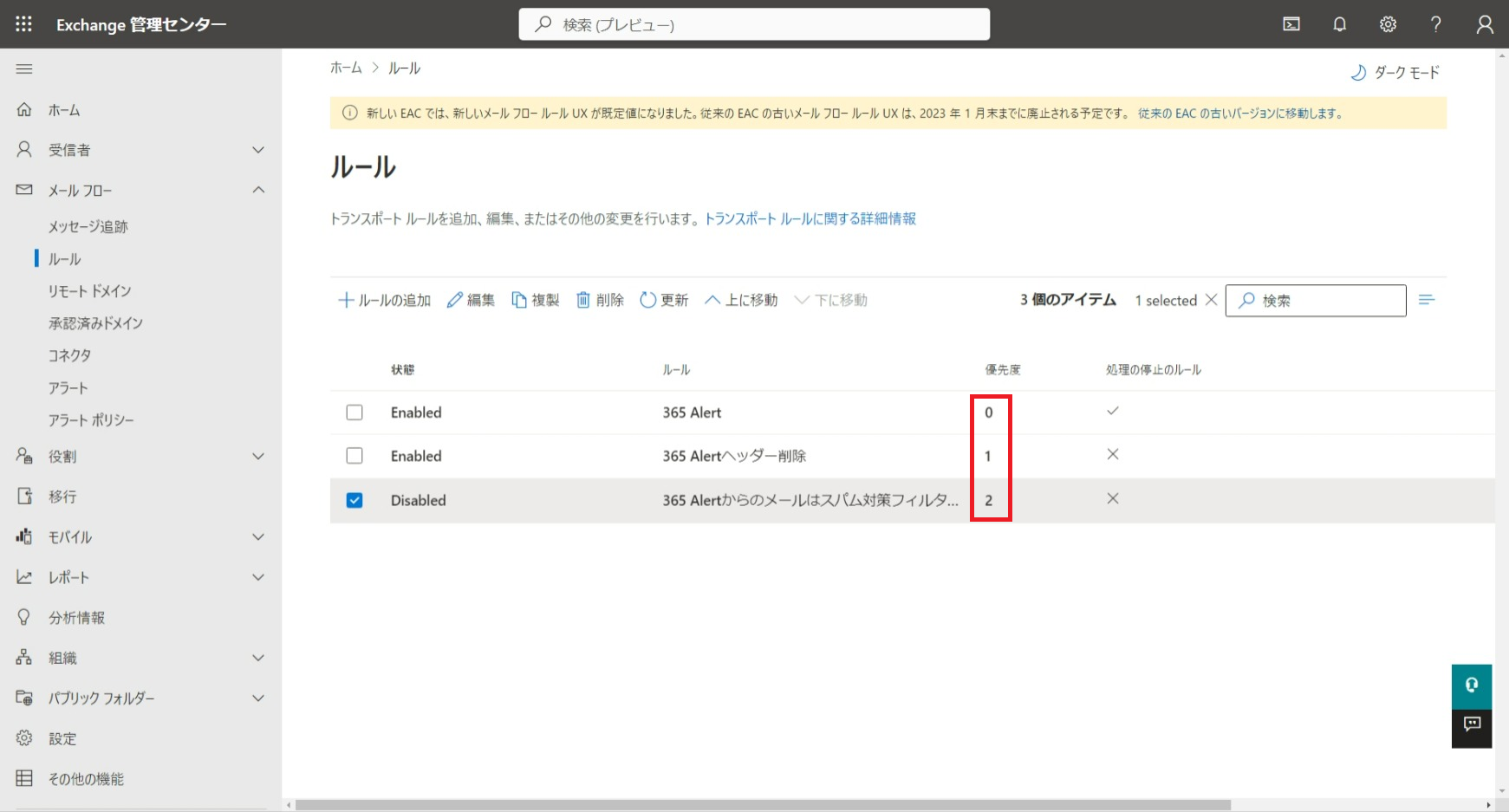Click the filter lines icon beside search

1427,300
